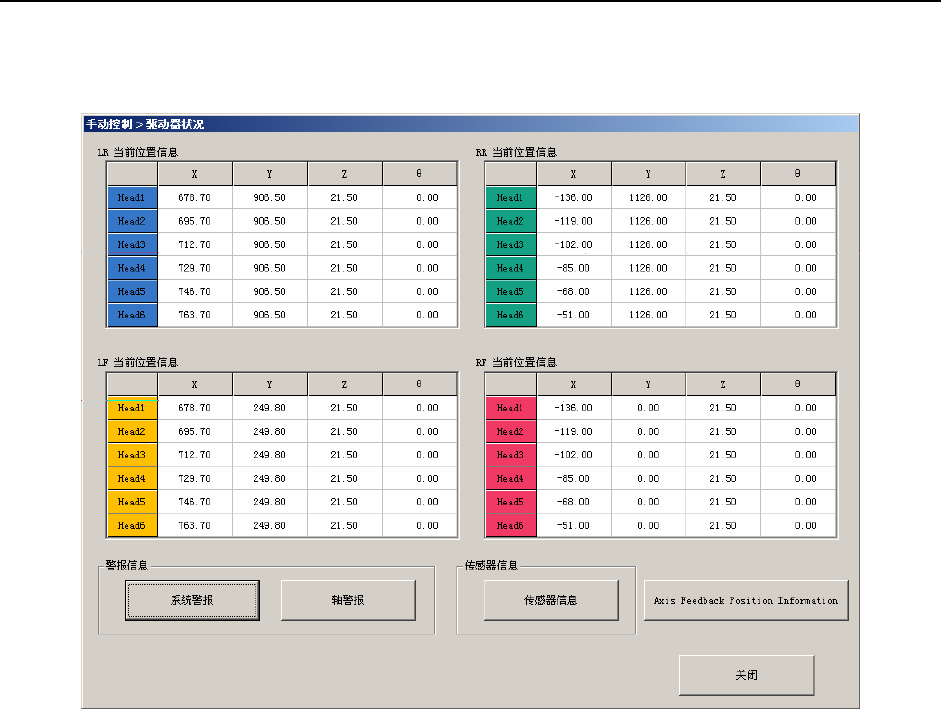Click the Y column header in RR table
Viewport: 941px width, 709px height.
649,174
